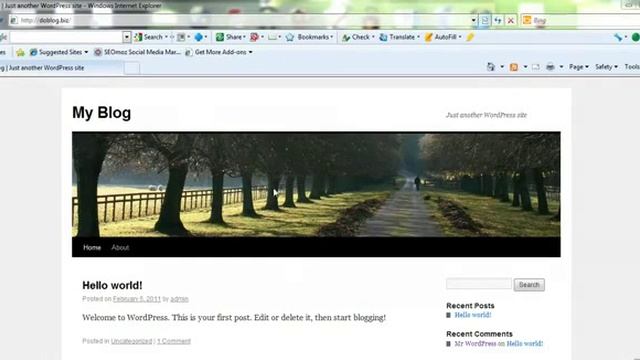Image resolution: width=640 pixels, height=360 pixels.
Task: Expand the Bookmarks dropdown arrow
Action: 332,37
